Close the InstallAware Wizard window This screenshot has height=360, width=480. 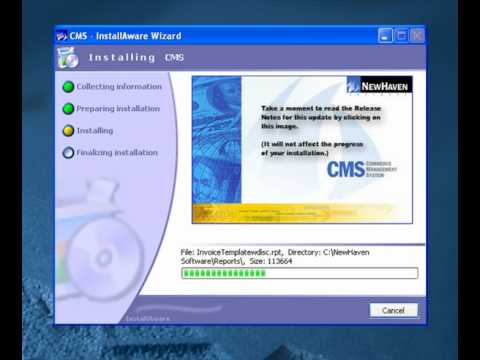tap(417, 35)
